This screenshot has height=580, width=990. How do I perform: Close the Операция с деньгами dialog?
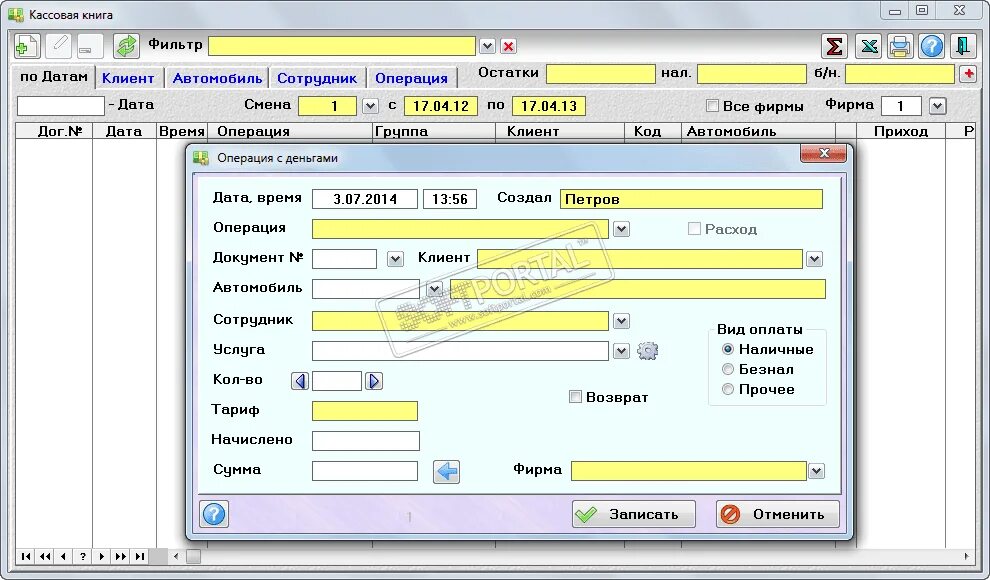[x=823, y=153]
